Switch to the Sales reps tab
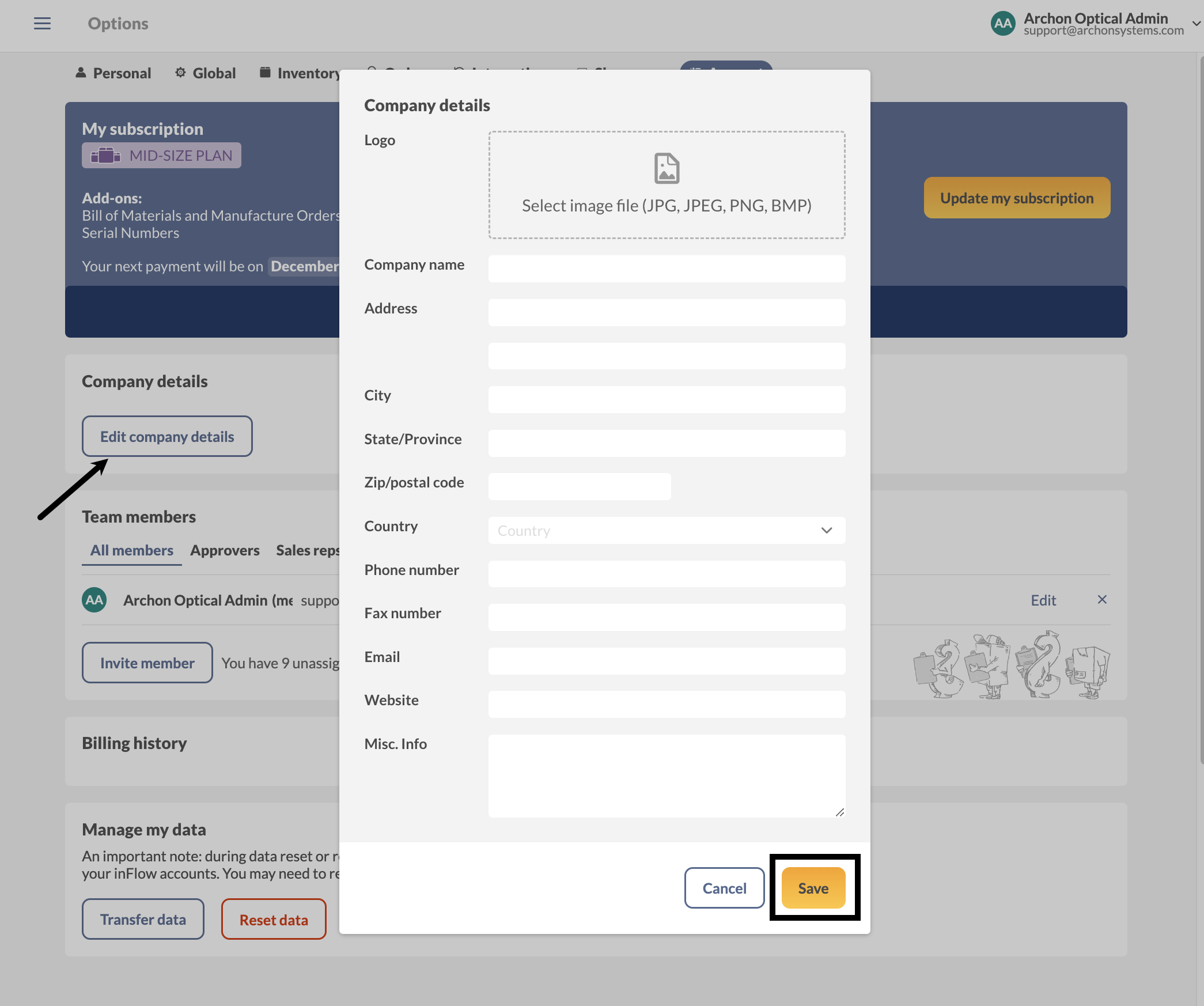Viewport: 1204px width, 1006px height. tap(308, 550)
